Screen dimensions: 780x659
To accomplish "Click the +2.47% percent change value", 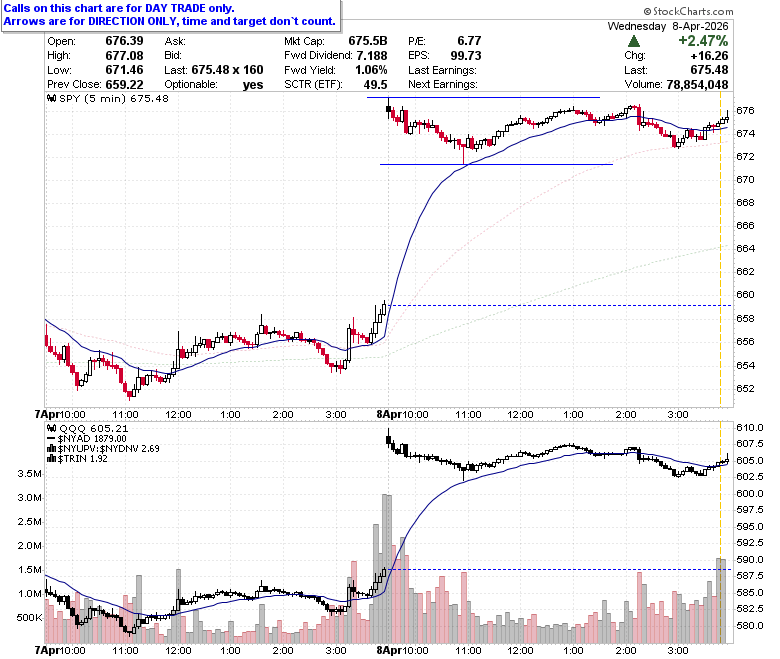I will click(703, 41).
